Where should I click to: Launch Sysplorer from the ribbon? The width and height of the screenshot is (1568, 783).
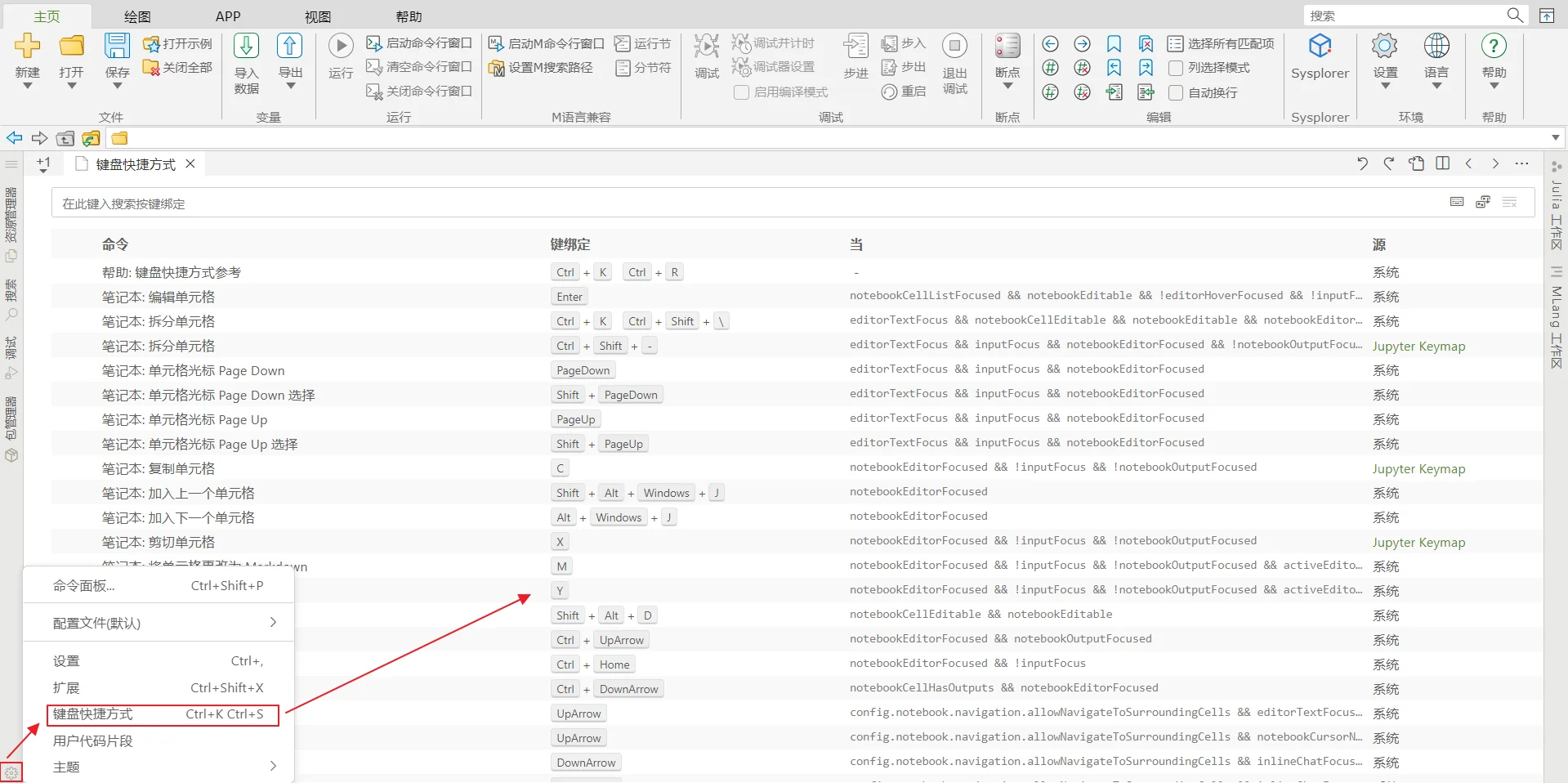pos(1320,56)
